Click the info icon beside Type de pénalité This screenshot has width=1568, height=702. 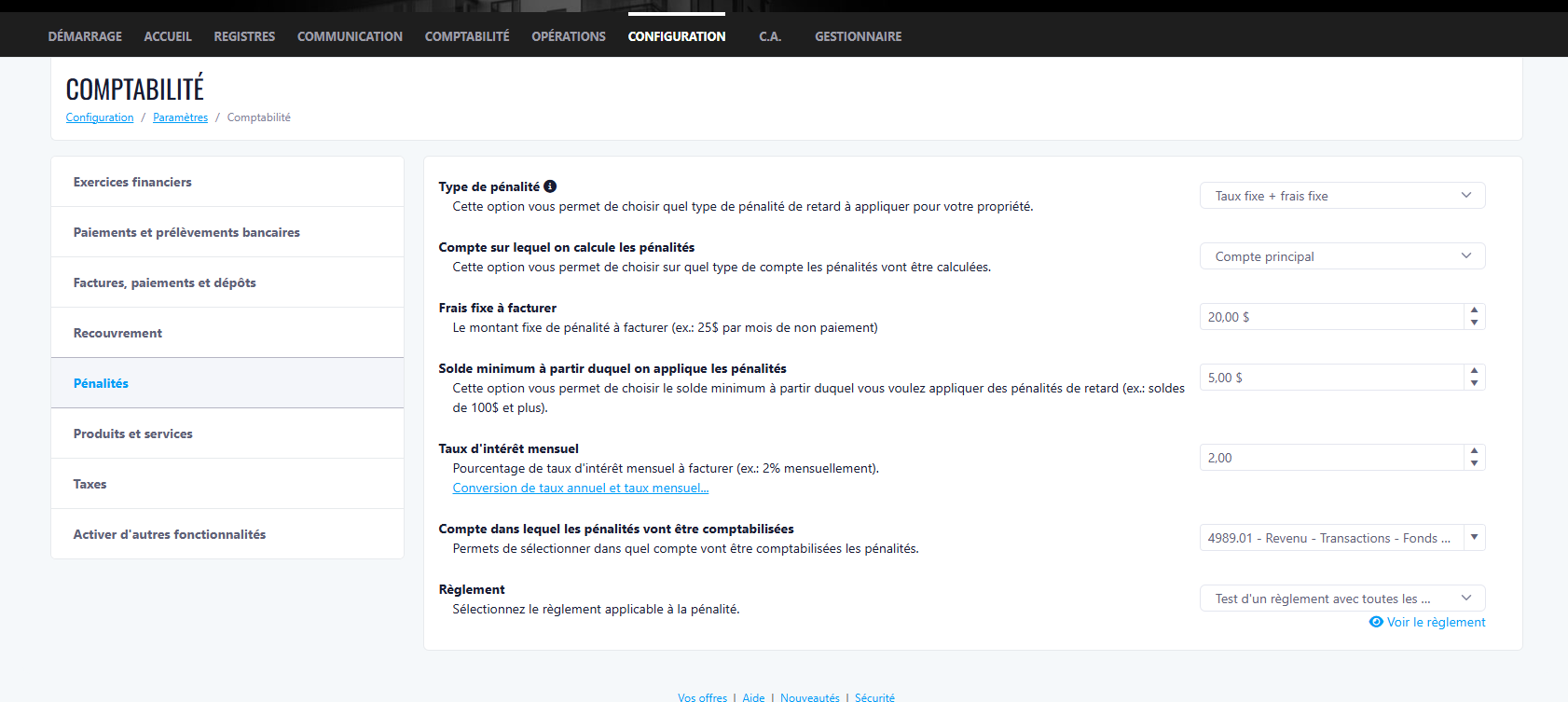pyautogui.click(x=550, y=186)
